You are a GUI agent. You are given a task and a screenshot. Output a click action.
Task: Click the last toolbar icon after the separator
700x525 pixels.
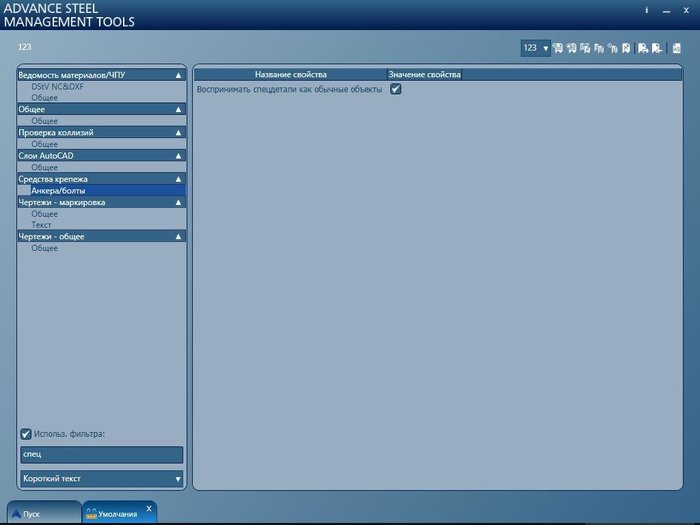[x=677, y=48]
